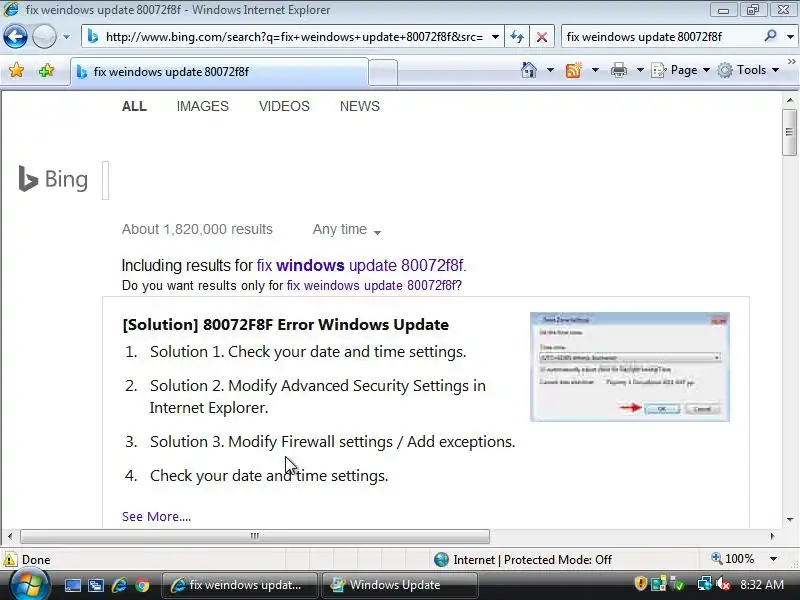The width and height of the screenshot is (800, 600).
Task: Click the grayed Forward navigation button
Action: (x=44, y=37)
